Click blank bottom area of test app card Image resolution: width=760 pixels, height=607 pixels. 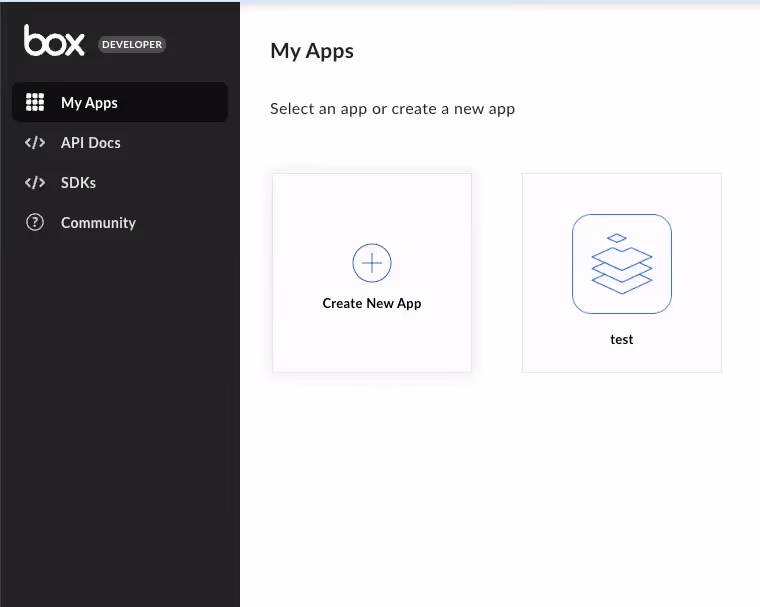622,360
